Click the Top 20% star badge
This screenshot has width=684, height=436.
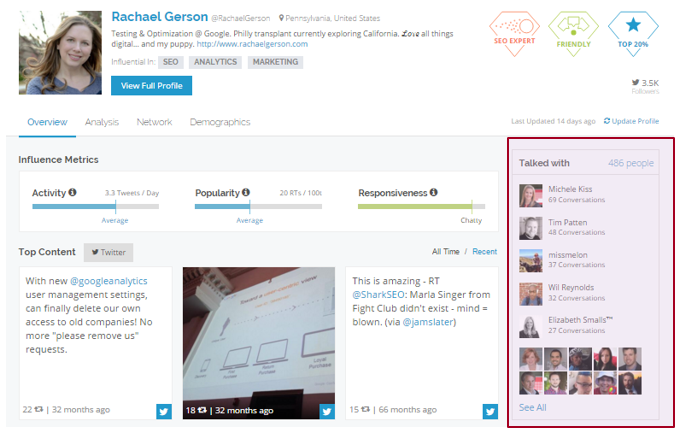(633, 28)
